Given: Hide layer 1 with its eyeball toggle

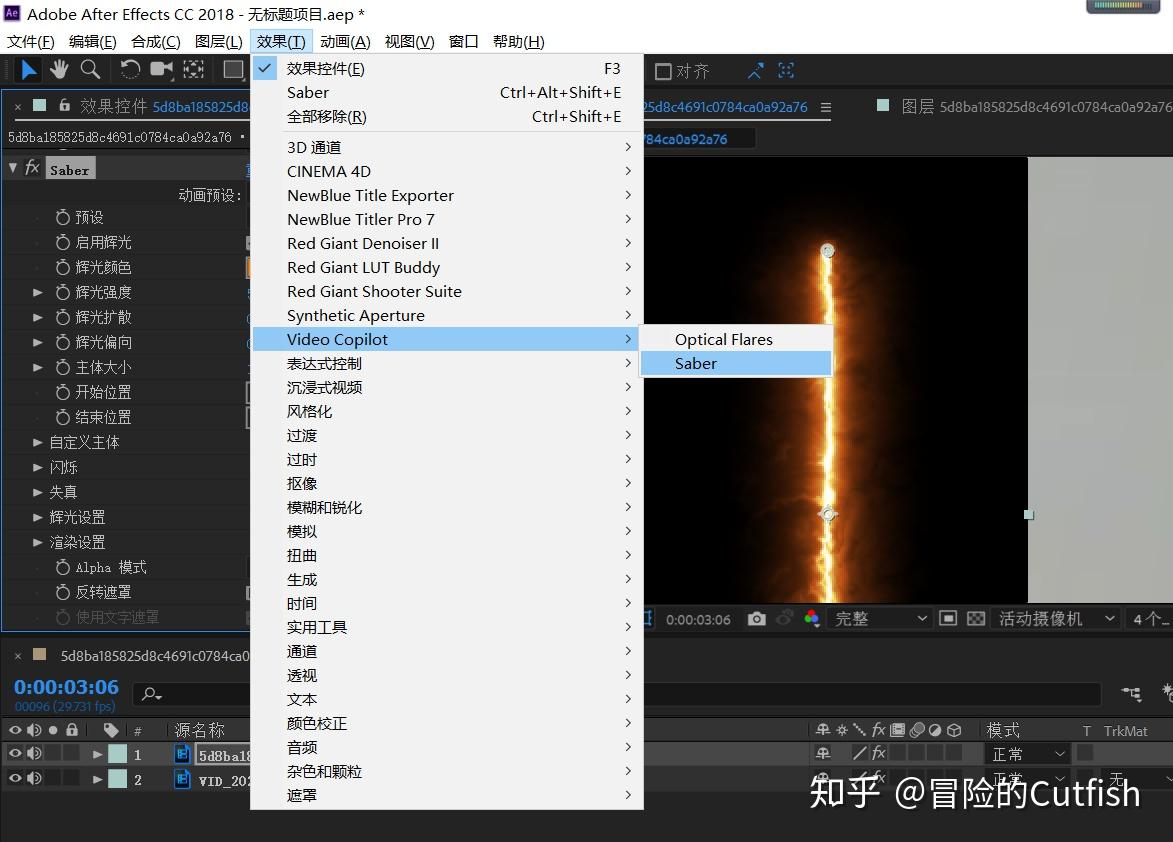Looking at the screenshot, I should pyautogui.click(x=15, y=754).
